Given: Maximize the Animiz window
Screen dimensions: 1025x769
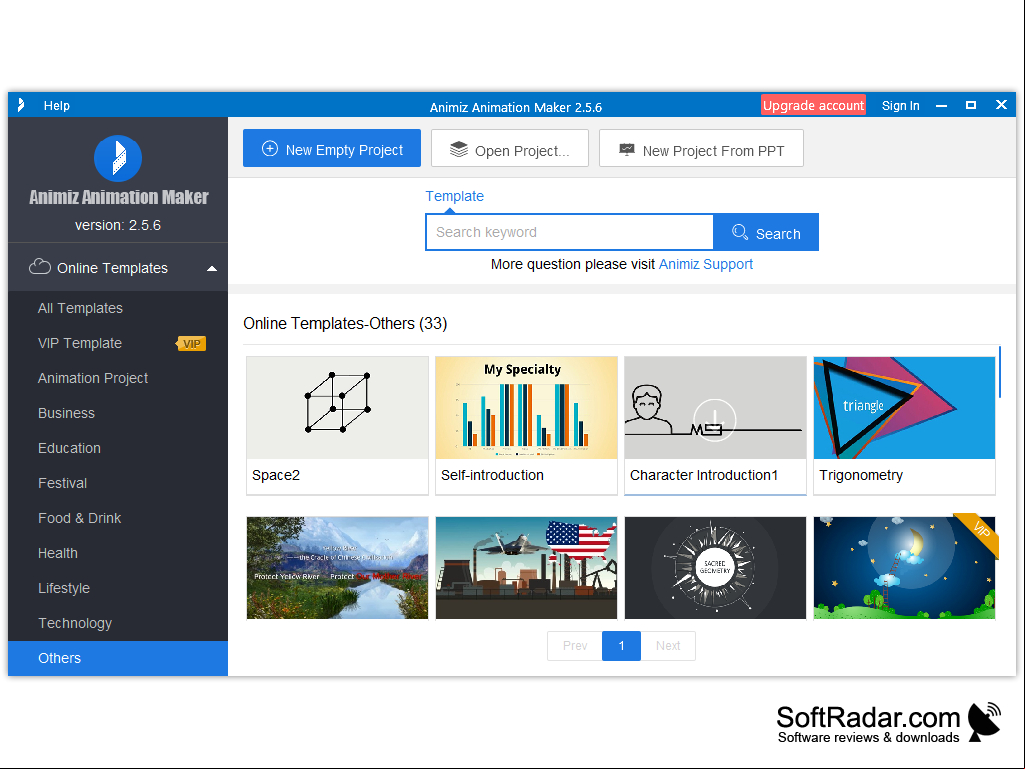Looking at the screenshot, I should click(971, 105).
